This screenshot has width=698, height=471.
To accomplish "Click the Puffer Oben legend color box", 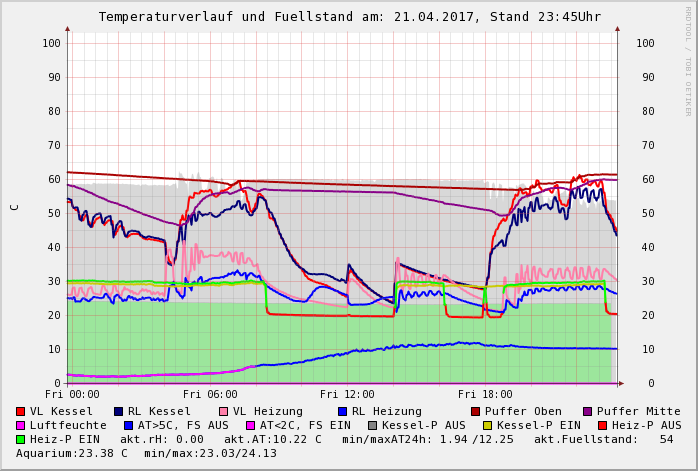I will click(x=476, y=411).
